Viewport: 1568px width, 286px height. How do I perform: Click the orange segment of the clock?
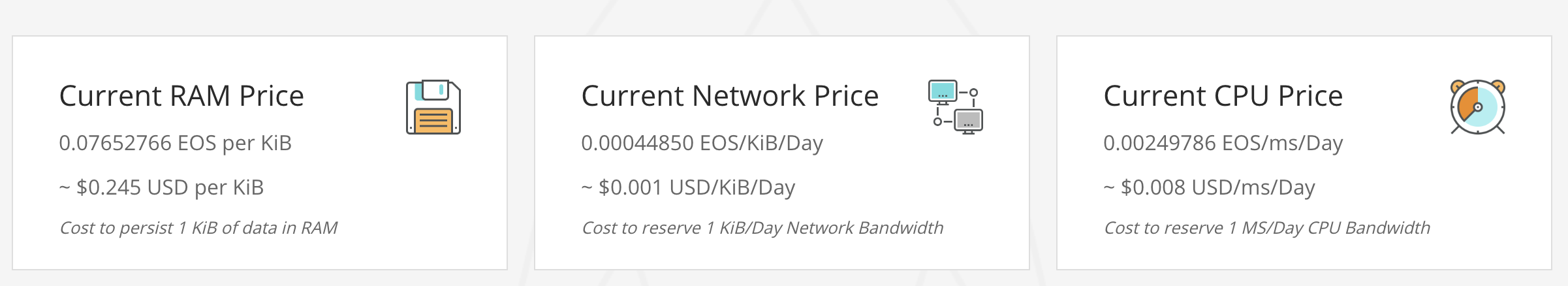pos(1469,104)
